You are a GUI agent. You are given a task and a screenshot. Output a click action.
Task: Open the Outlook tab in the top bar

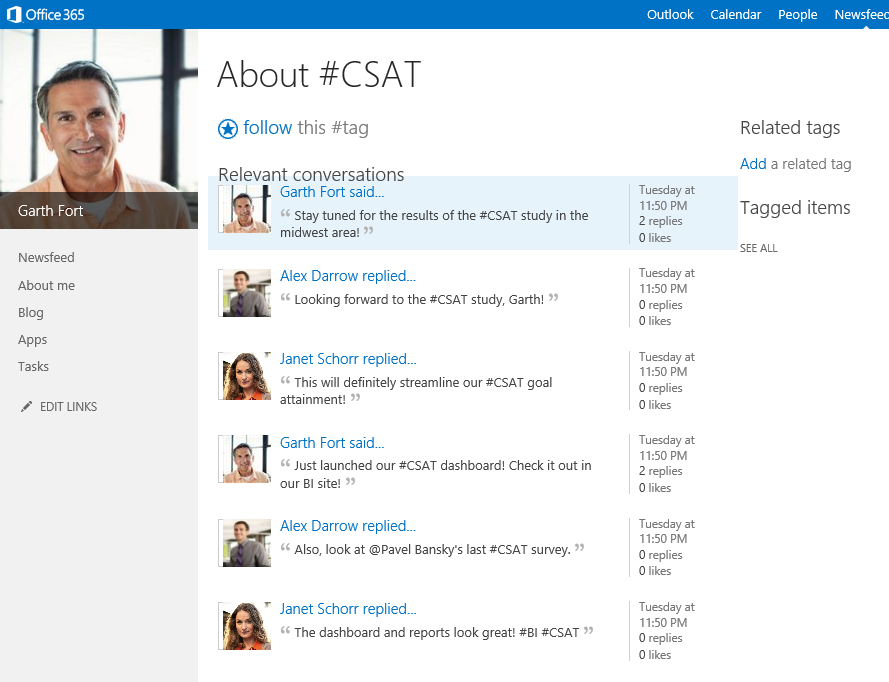pos(670,14)
